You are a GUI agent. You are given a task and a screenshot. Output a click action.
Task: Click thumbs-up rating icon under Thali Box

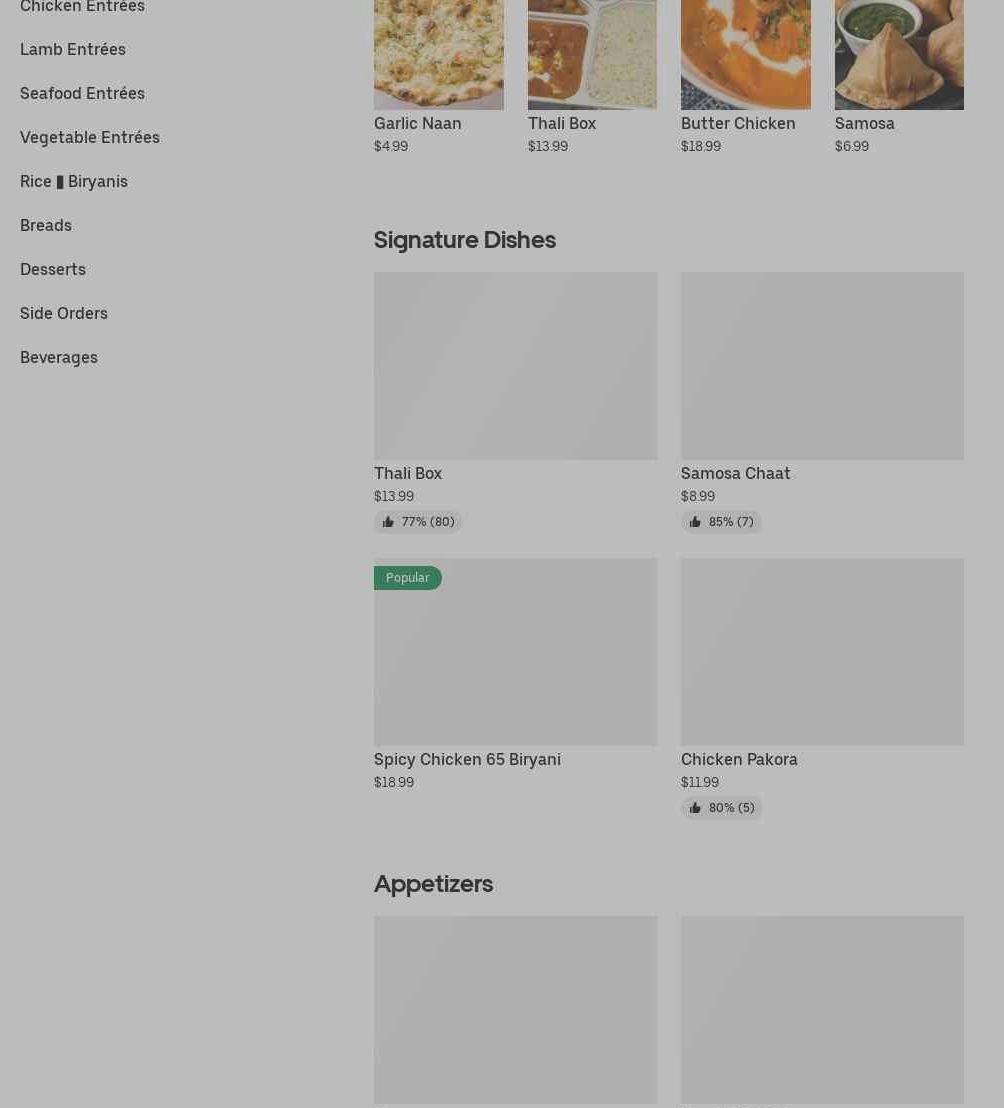388,522
